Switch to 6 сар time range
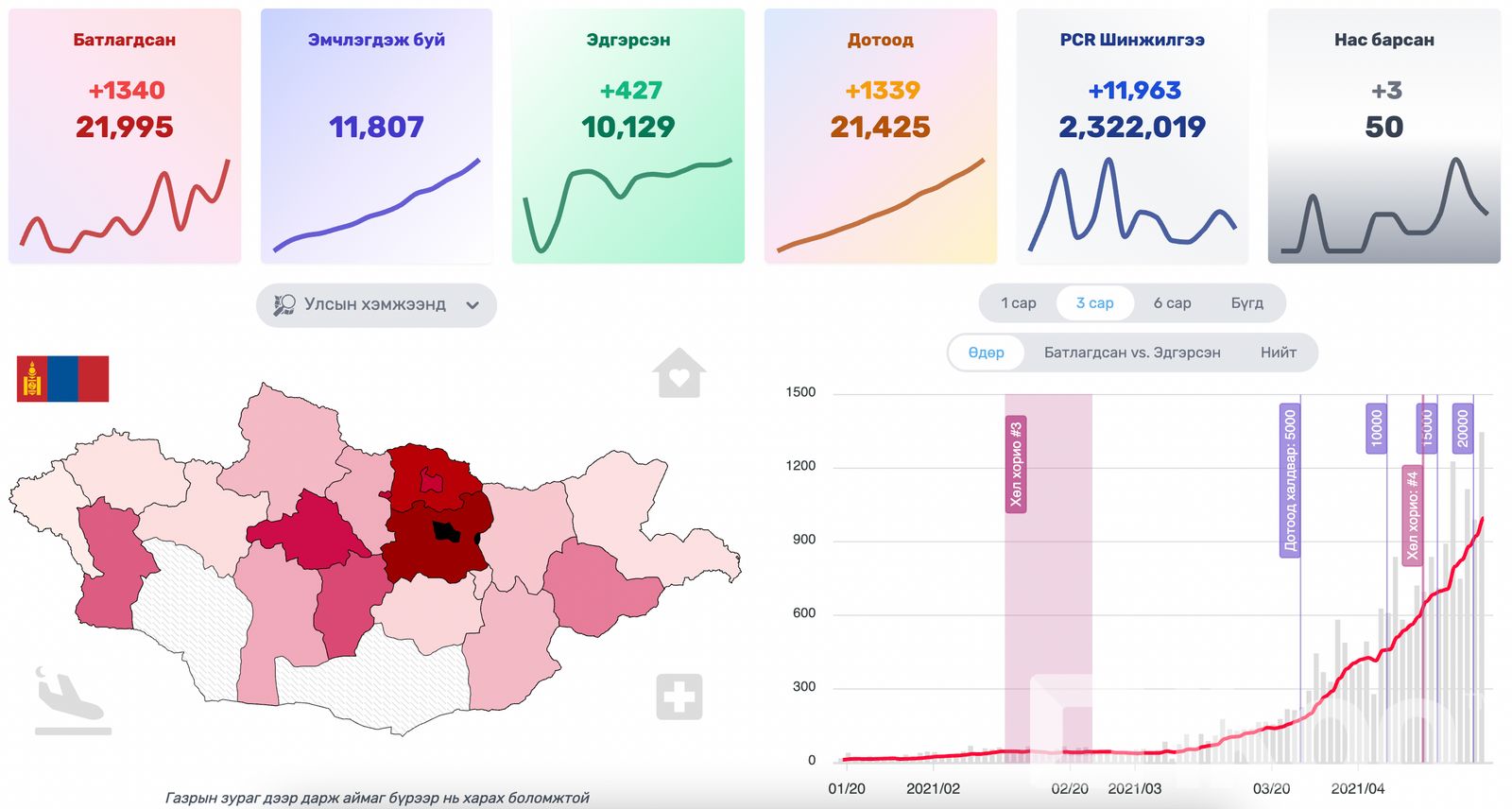 1172,303
